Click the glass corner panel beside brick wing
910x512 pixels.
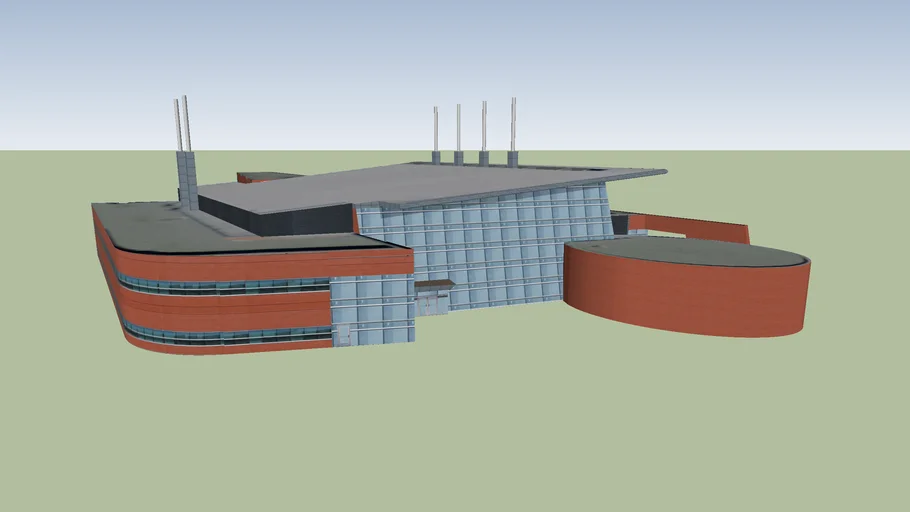[x=370, y=308]
